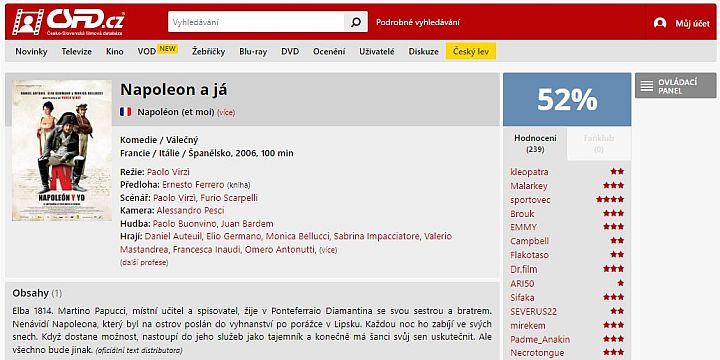
Task: Open actor Elio Germano link
Action: click(233, 236)
